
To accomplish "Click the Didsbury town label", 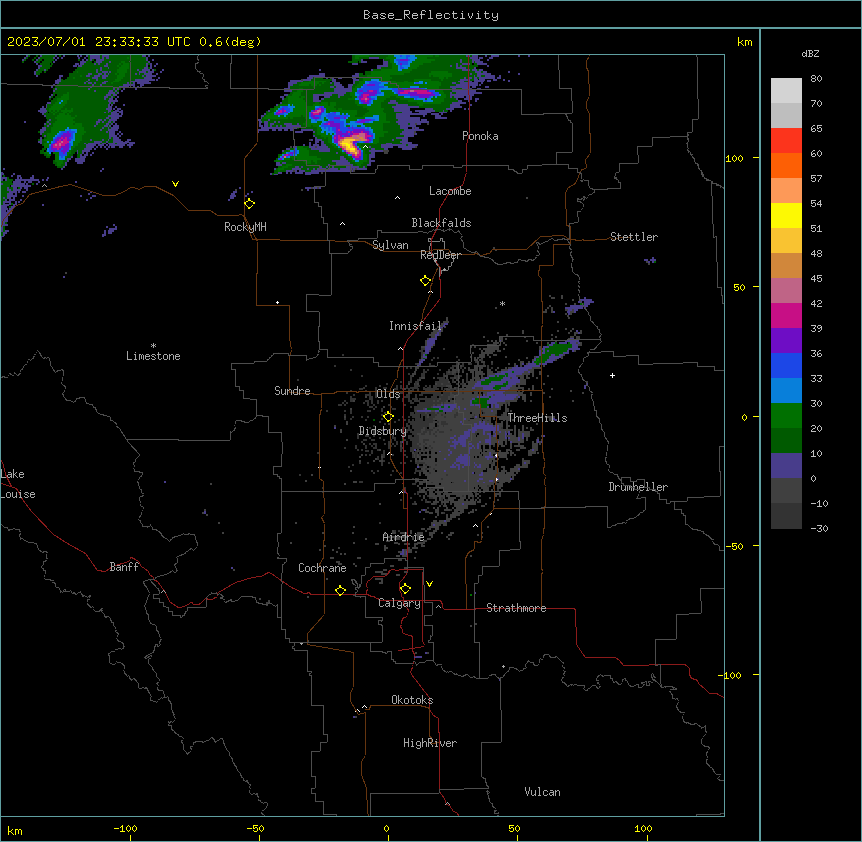I will click(383, 431).
